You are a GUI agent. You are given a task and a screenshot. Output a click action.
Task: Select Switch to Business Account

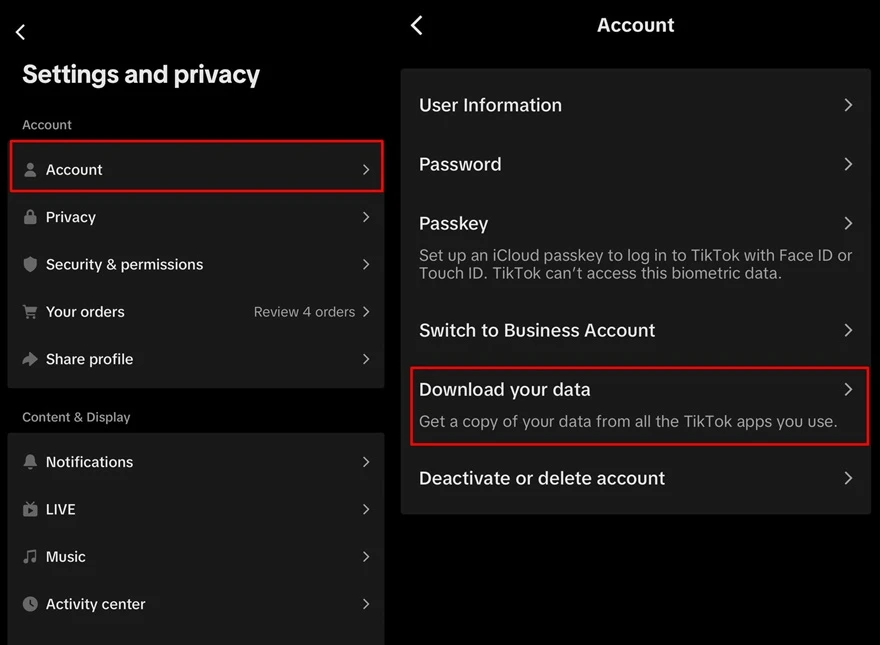point(537,330)
